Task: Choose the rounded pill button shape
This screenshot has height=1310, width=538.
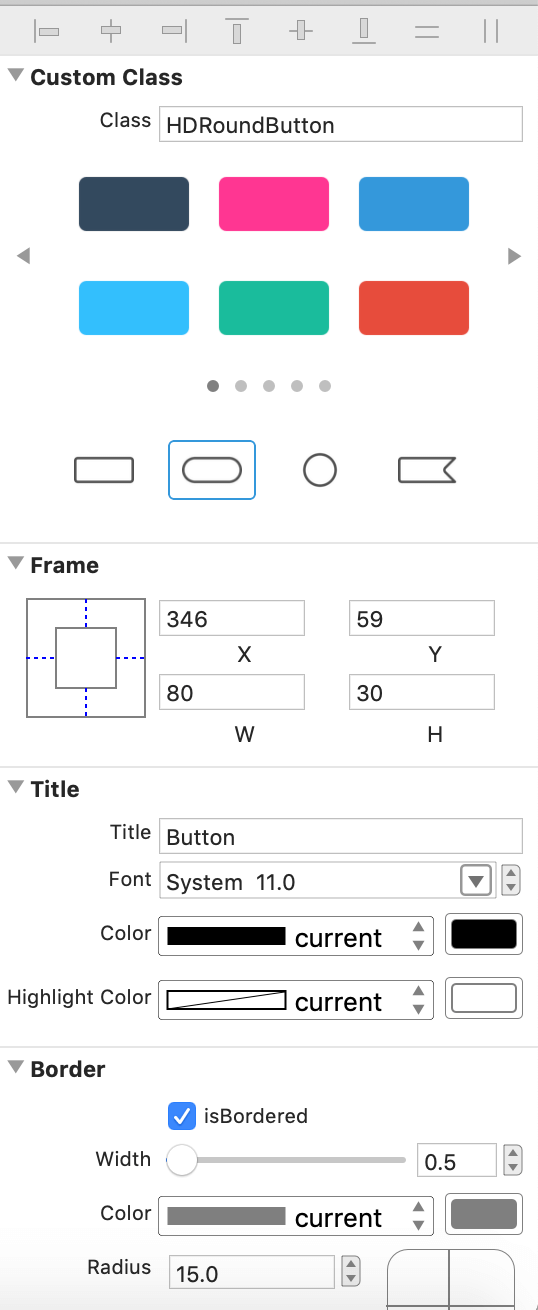Action: [x=212, y=470]
